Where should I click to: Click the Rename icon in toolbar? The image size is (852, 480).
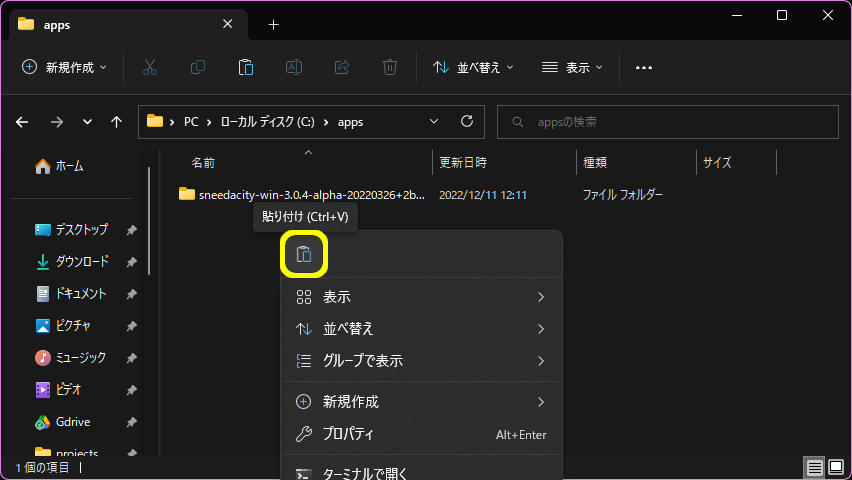pos(293,67)
